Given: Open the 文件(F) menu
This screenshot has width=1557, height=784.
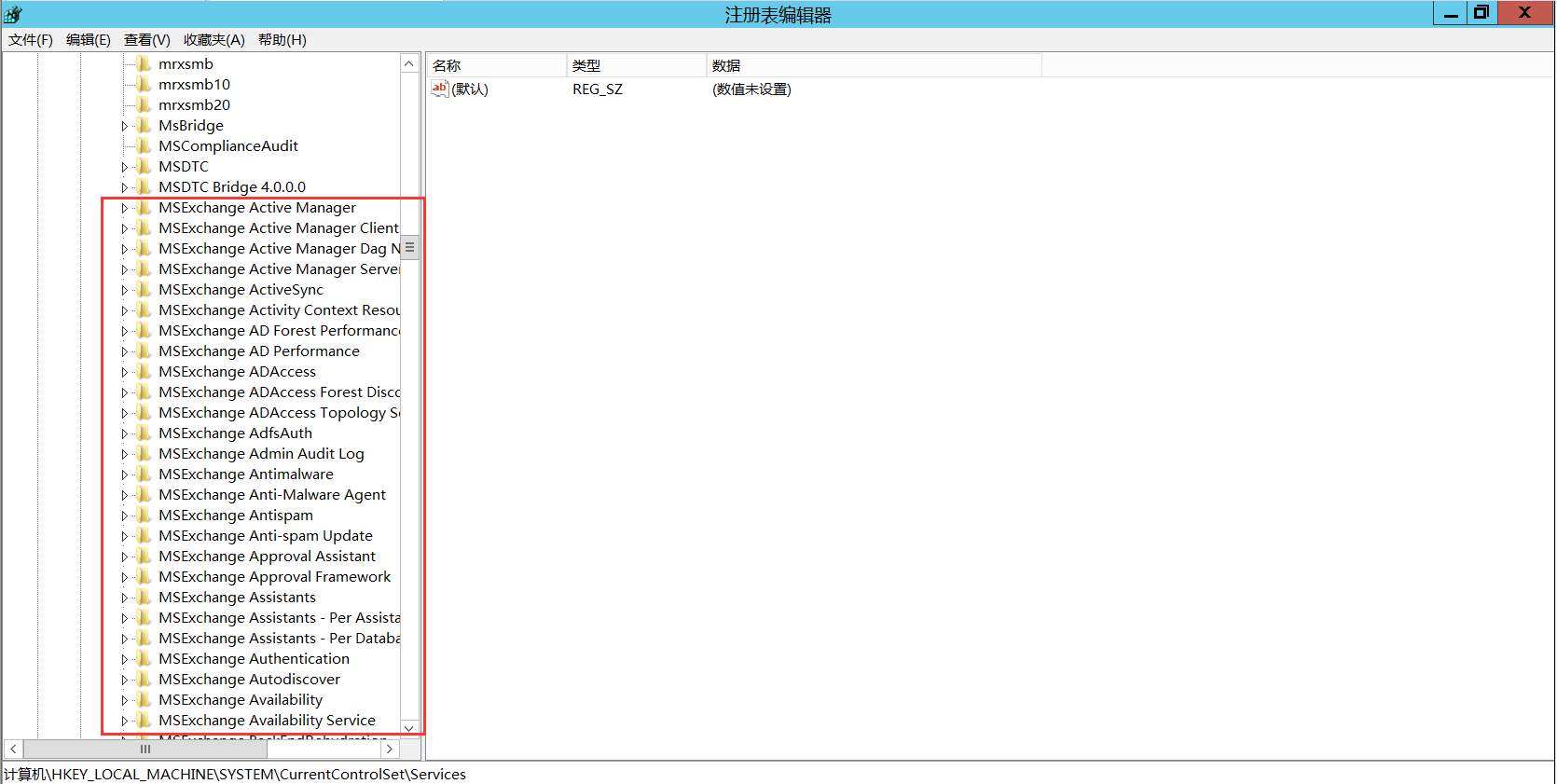Looking at the screenshot, I should pos(31,39).
